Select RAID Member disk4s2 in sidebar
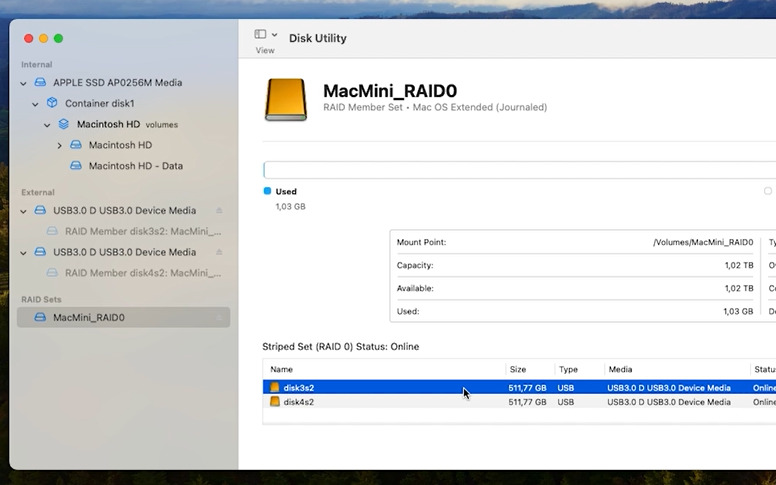Viewport: 776px width, 485px height. tap(143, 273)
